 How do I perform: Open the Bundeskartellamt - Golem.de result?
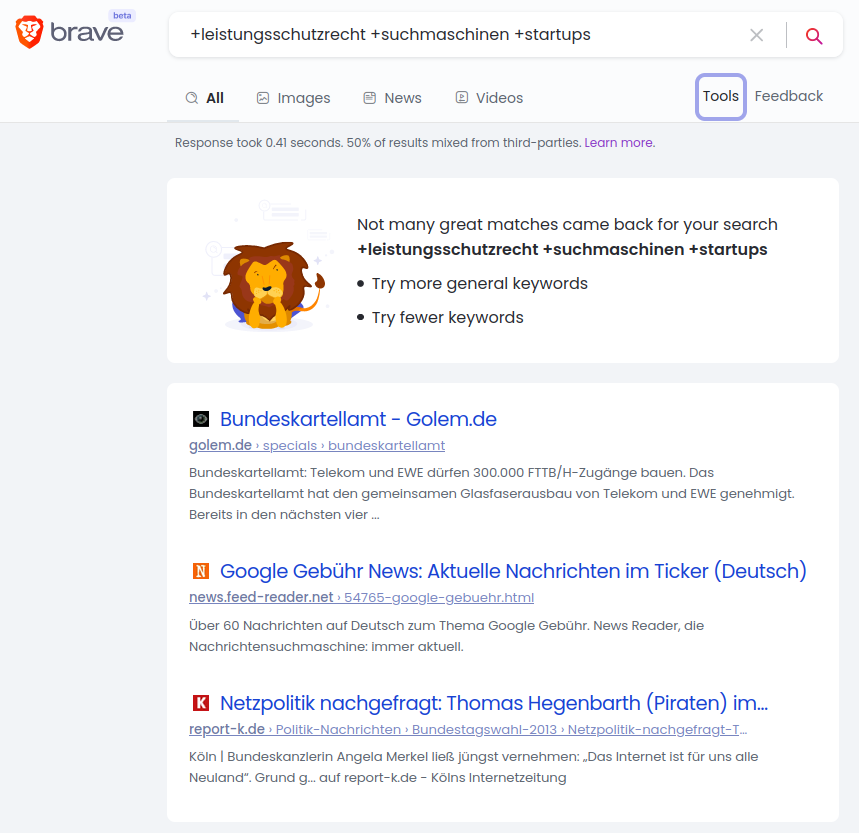tap(358, 419)
